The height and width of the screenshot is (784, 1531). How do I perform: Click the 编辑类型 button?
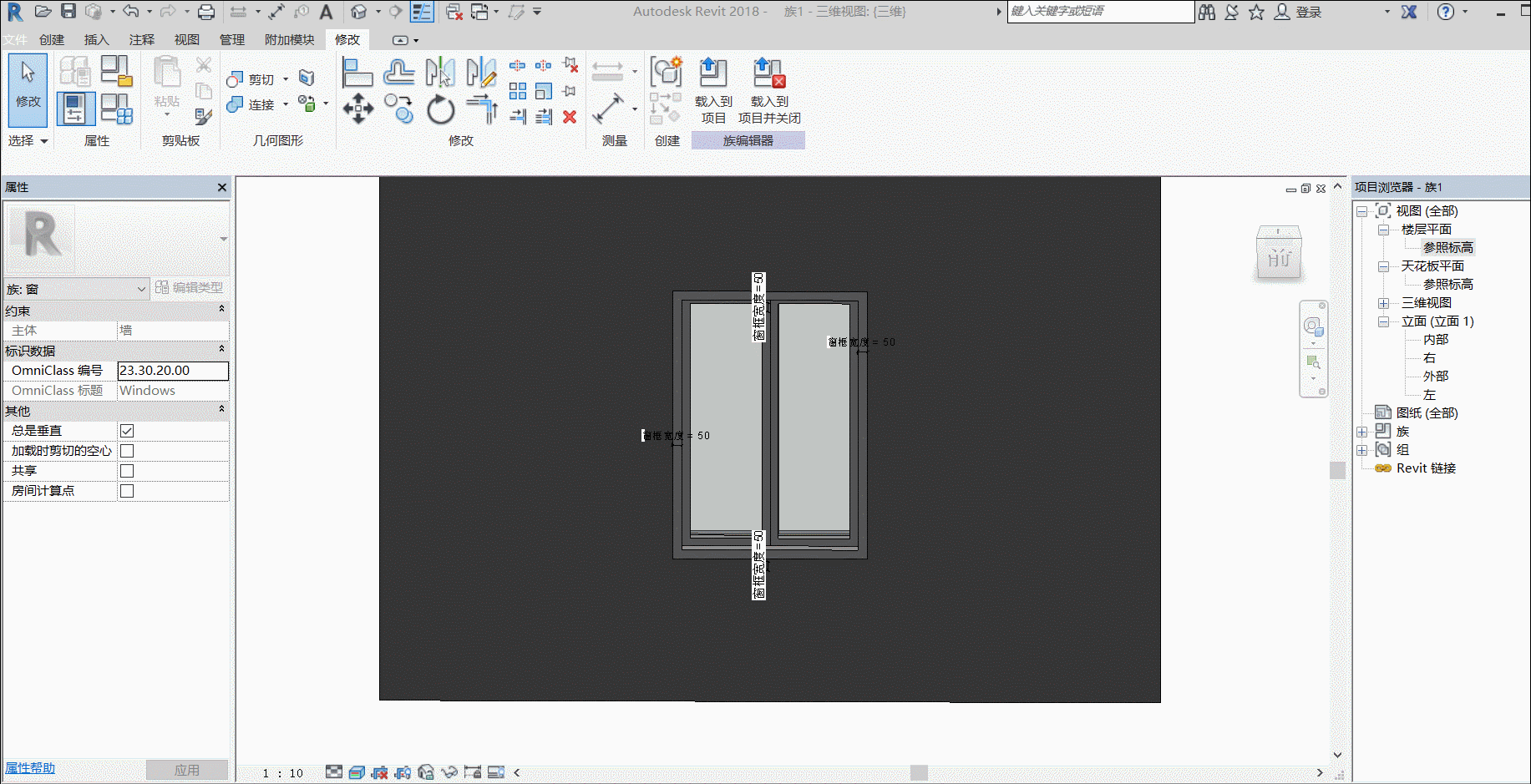tap(190, 287)
